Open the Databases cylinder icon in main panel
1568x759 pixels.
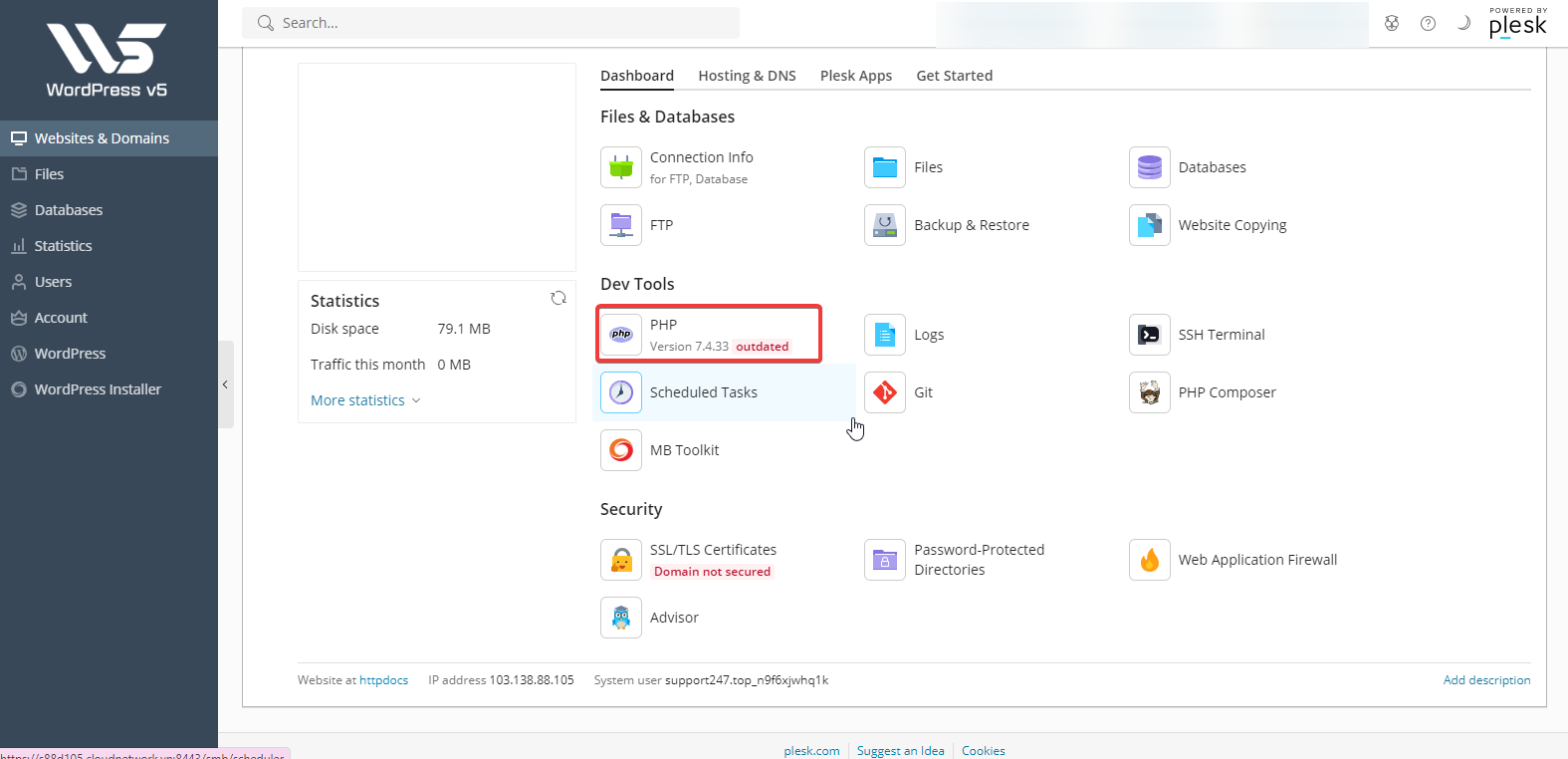[1150, 167]
